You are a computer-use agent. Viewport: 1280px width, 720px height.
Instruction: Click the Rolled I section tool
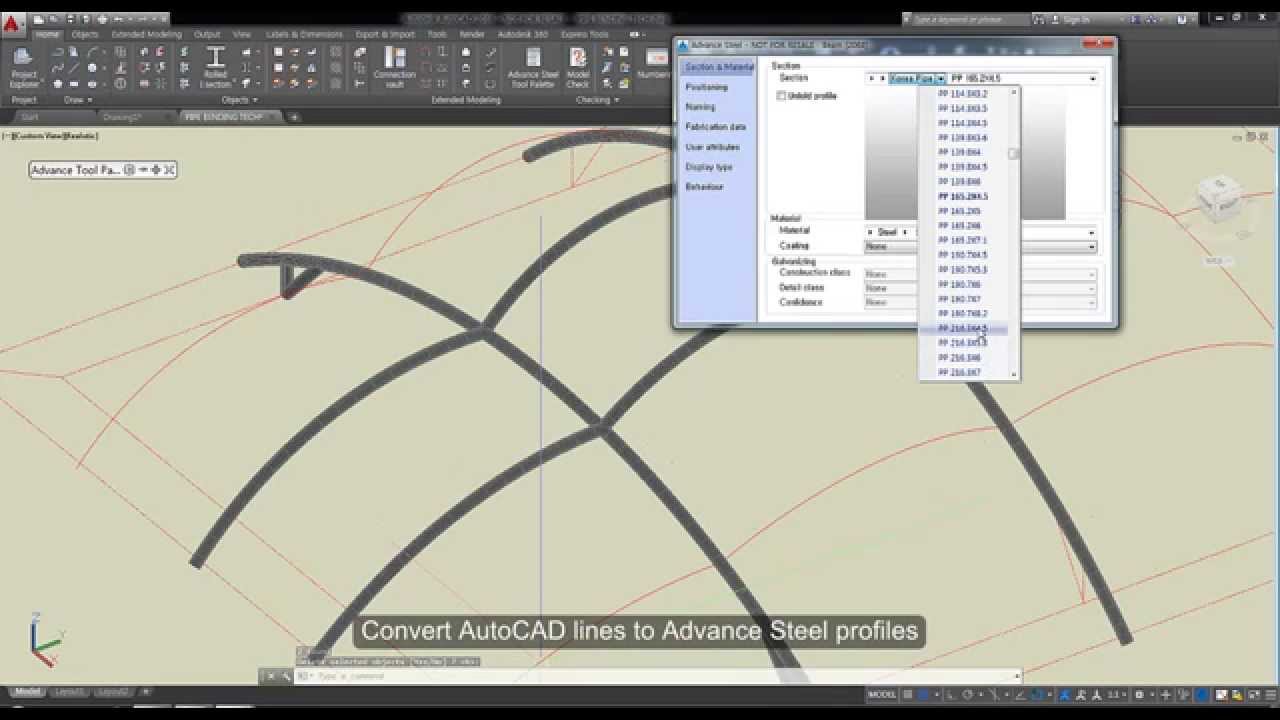point(215,66)
